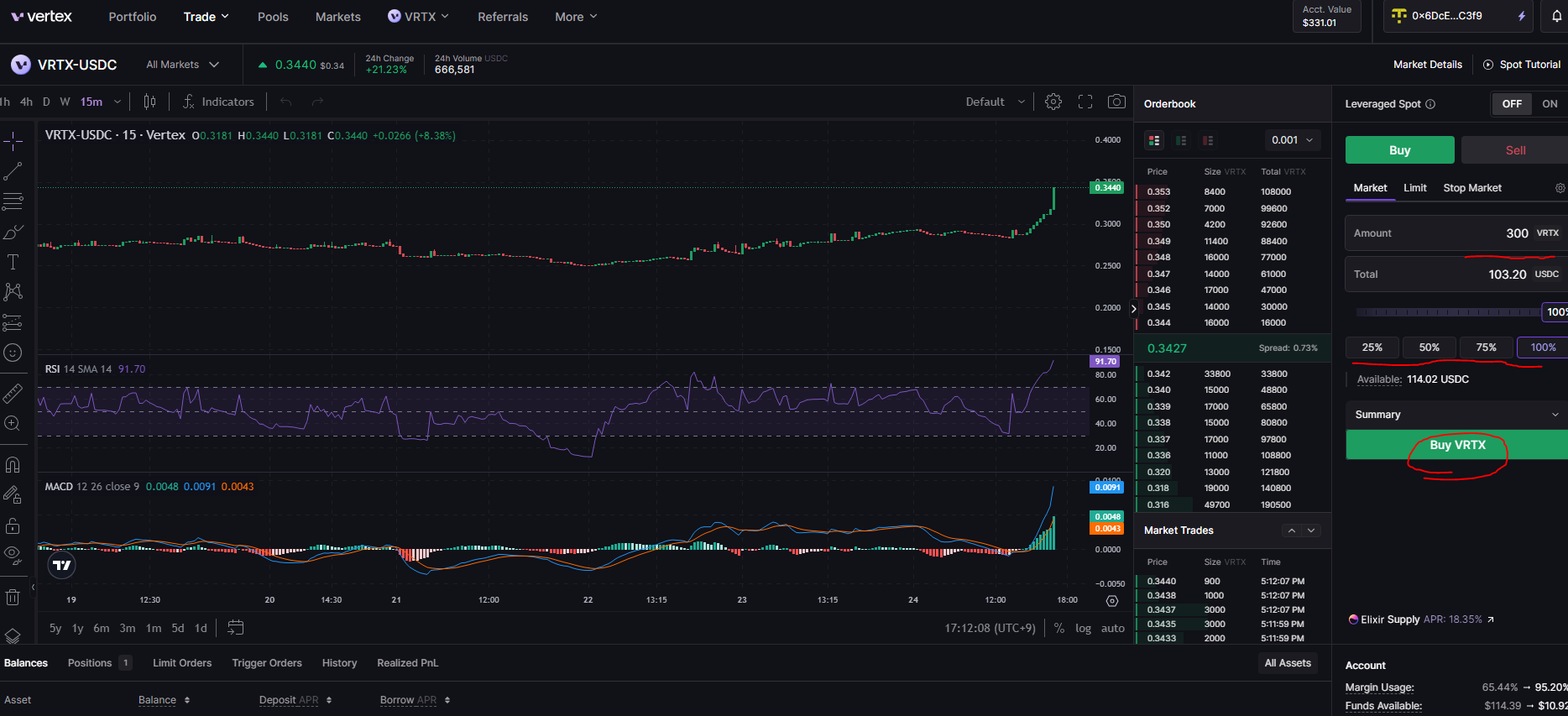Select the text annotation tool

[13, 262]
